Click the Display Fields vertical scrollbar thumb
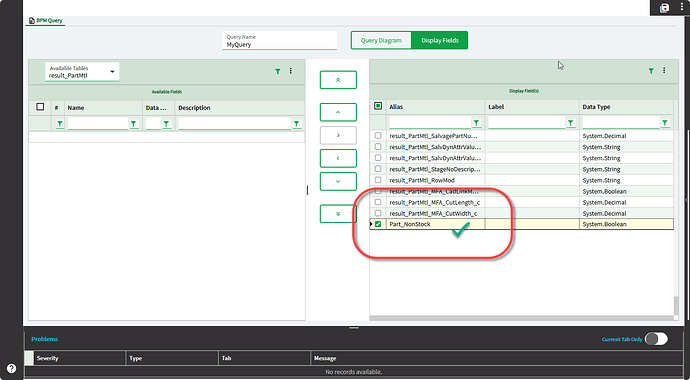This screenshot has width=690, height=380. [x=676, y=306]
